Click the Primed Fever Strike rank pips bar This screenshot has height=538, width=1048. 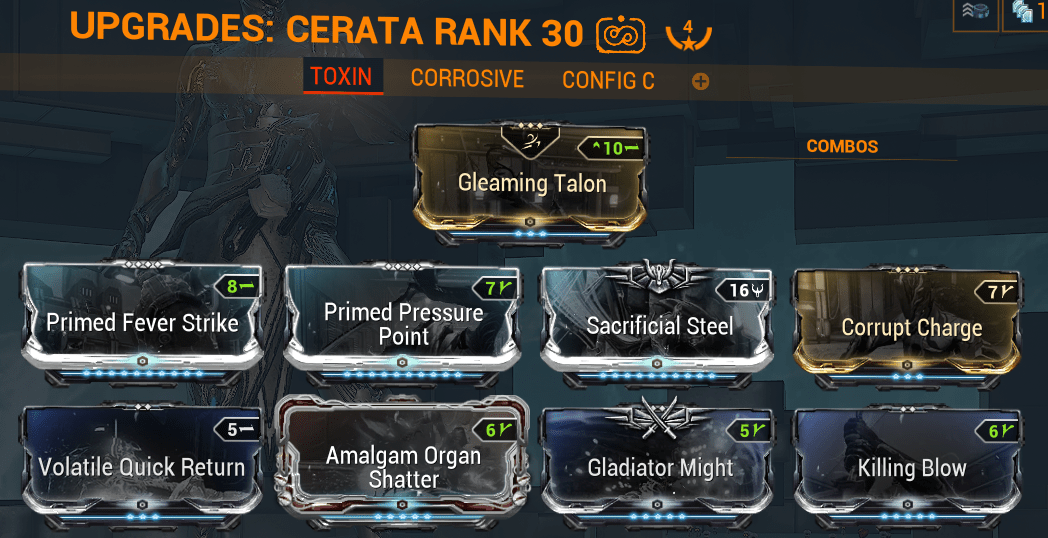[x=142, y=374]
